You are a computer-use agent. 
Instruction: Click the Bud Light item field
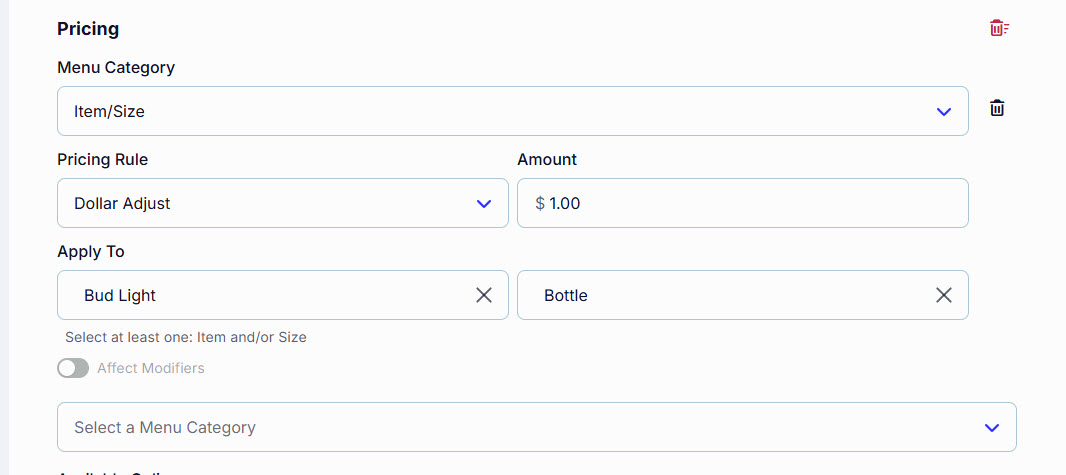283,295
